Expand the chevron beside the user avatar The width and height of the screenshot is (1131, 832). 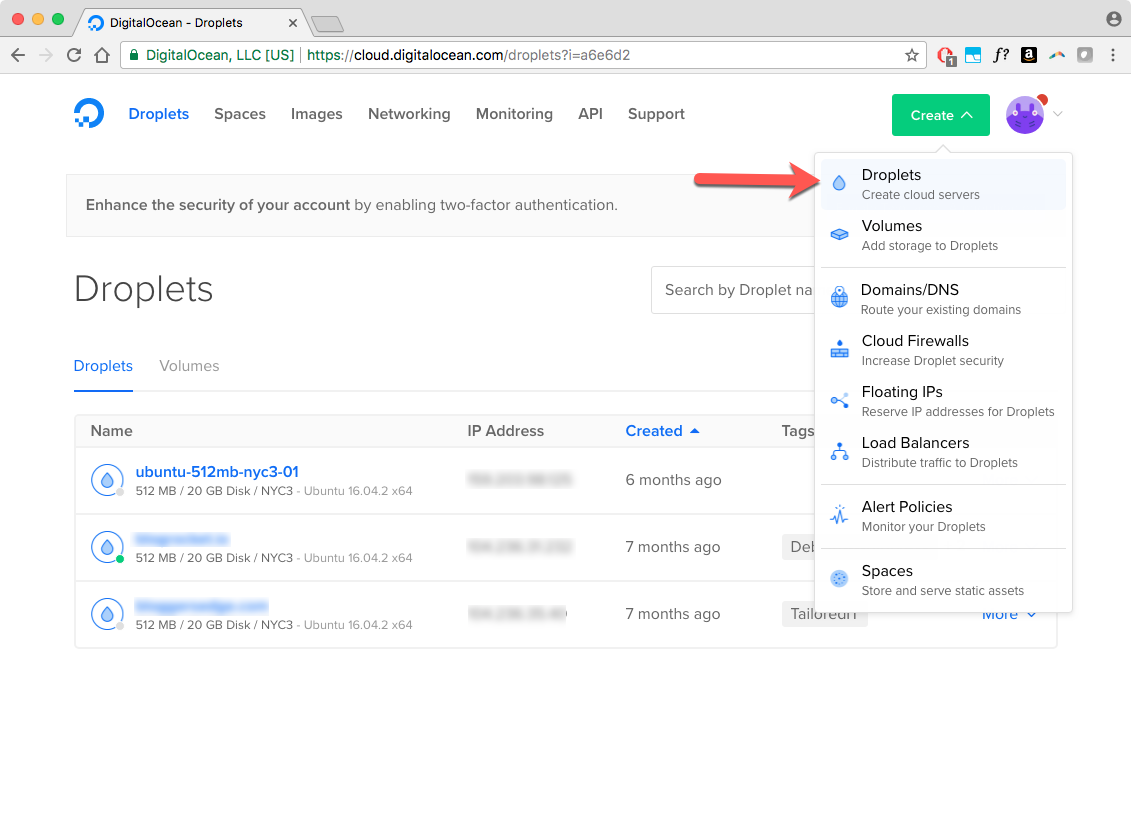[x=1058, y=114]
